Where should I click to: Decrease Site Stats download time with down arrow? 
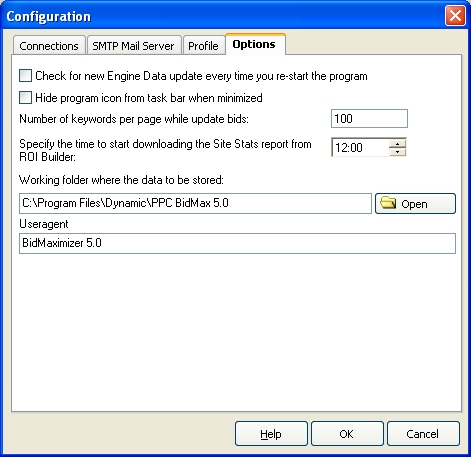click(397, 152)
